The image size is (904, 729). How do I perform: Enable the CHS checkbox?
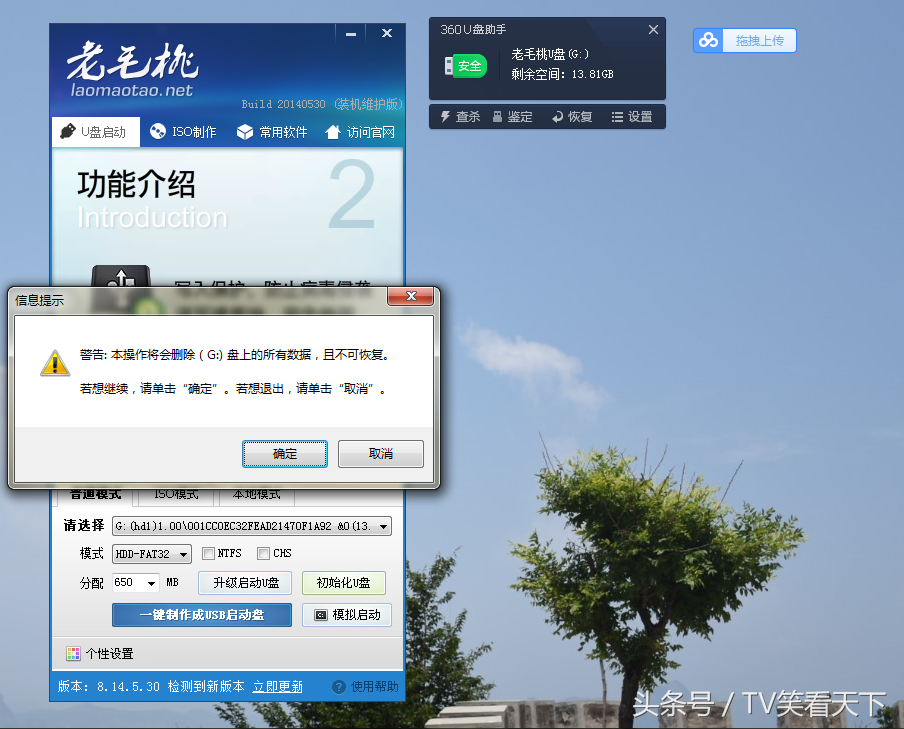tap(263, 554)
